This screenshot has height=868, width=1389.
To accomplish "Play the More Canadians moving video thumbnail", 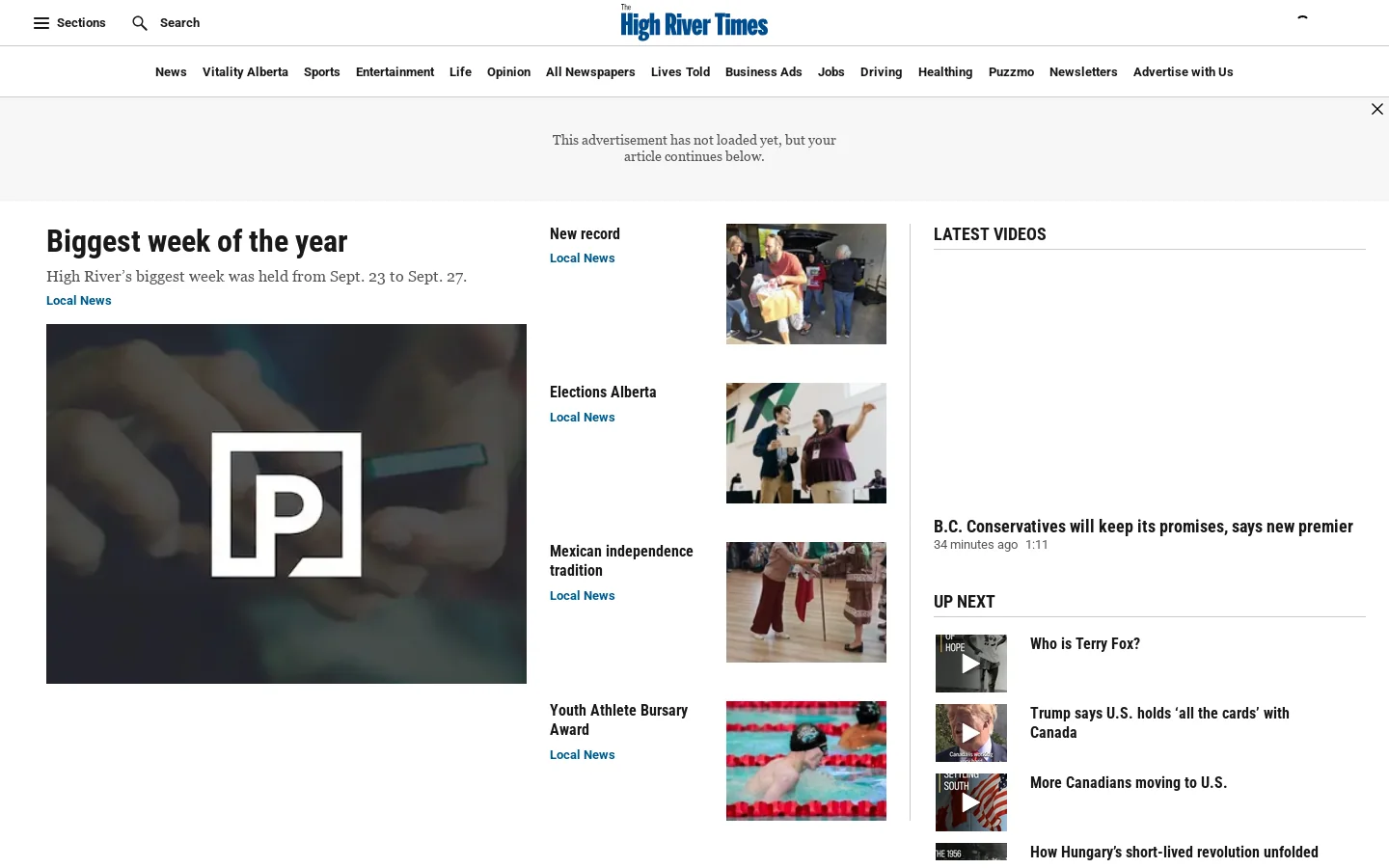I will tap(971, 802).
